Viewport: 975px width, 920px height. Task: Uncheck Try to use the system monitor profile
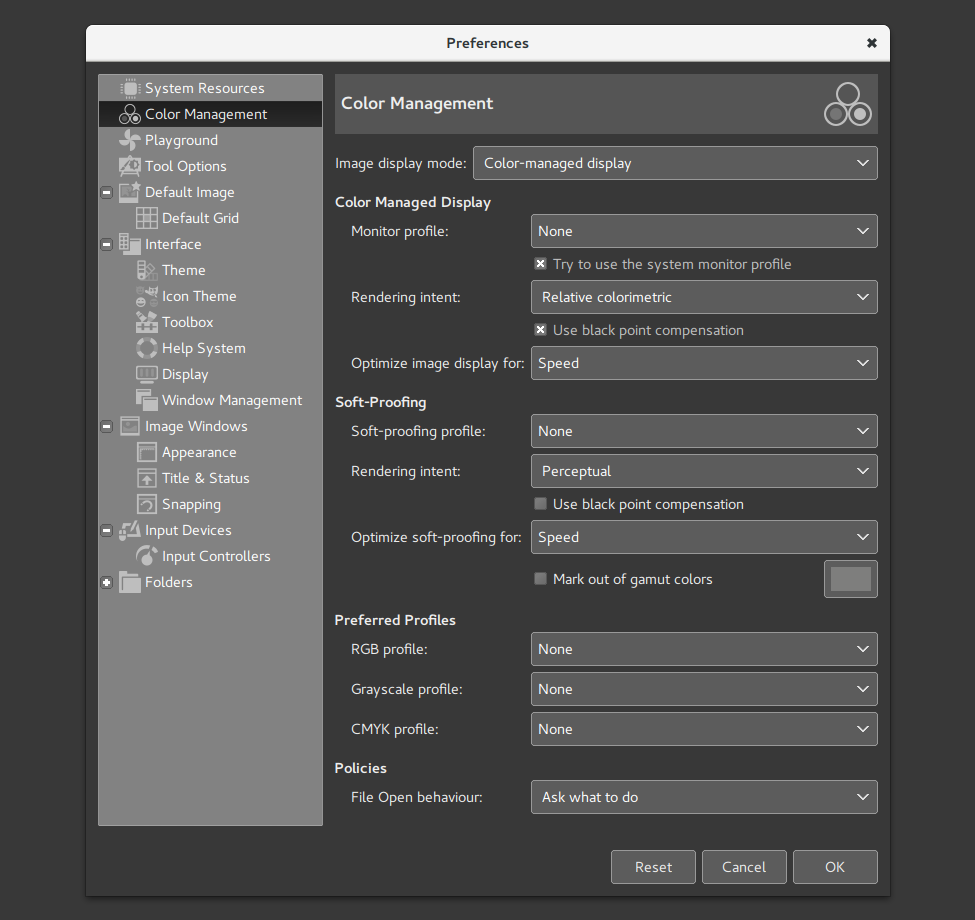[540, 264]
